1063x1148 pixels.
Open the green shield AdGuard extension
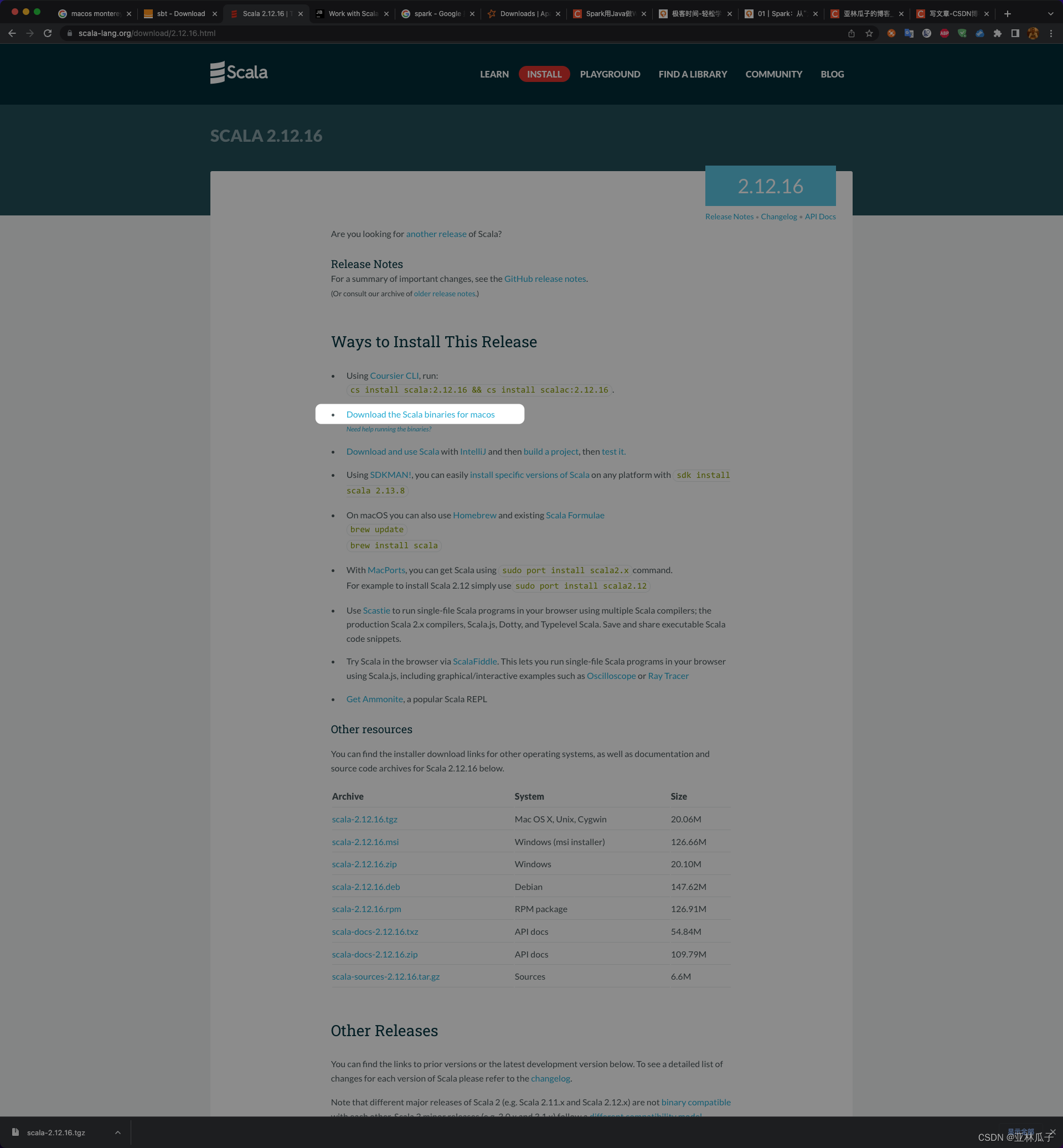(x=962, y=33)
